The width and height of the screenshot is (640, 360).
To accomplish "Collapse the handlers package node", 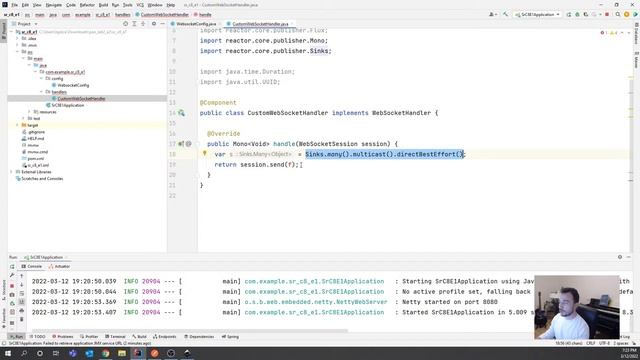I will [x=41, y=92].
